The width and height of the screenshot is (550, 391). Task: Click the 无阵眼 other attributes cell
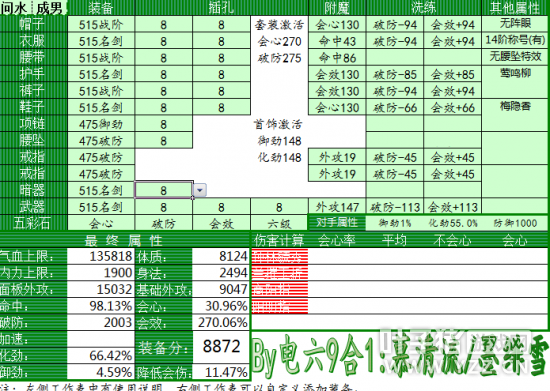click(x=515, y=24)
